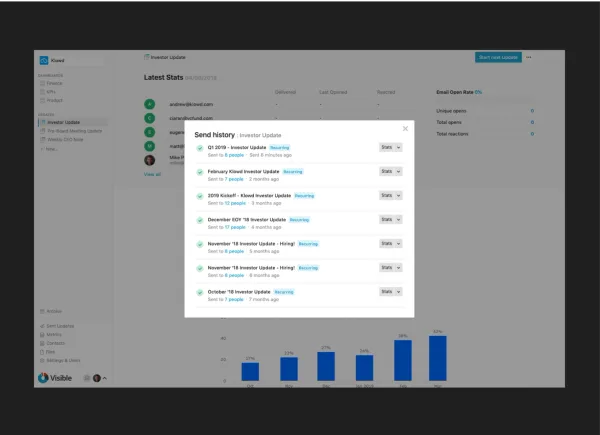Screen dimensions: 600x435
Task: Click Stats button for February Kiowd Investor Update
Action: pyautogui.click(x=387, y=171)
